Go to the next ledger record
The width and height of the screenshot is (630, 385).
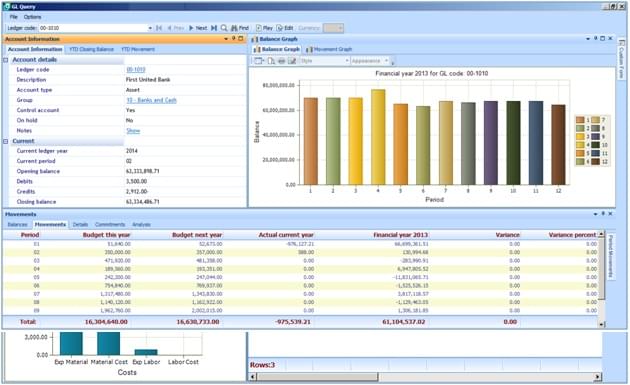(198, 28)
